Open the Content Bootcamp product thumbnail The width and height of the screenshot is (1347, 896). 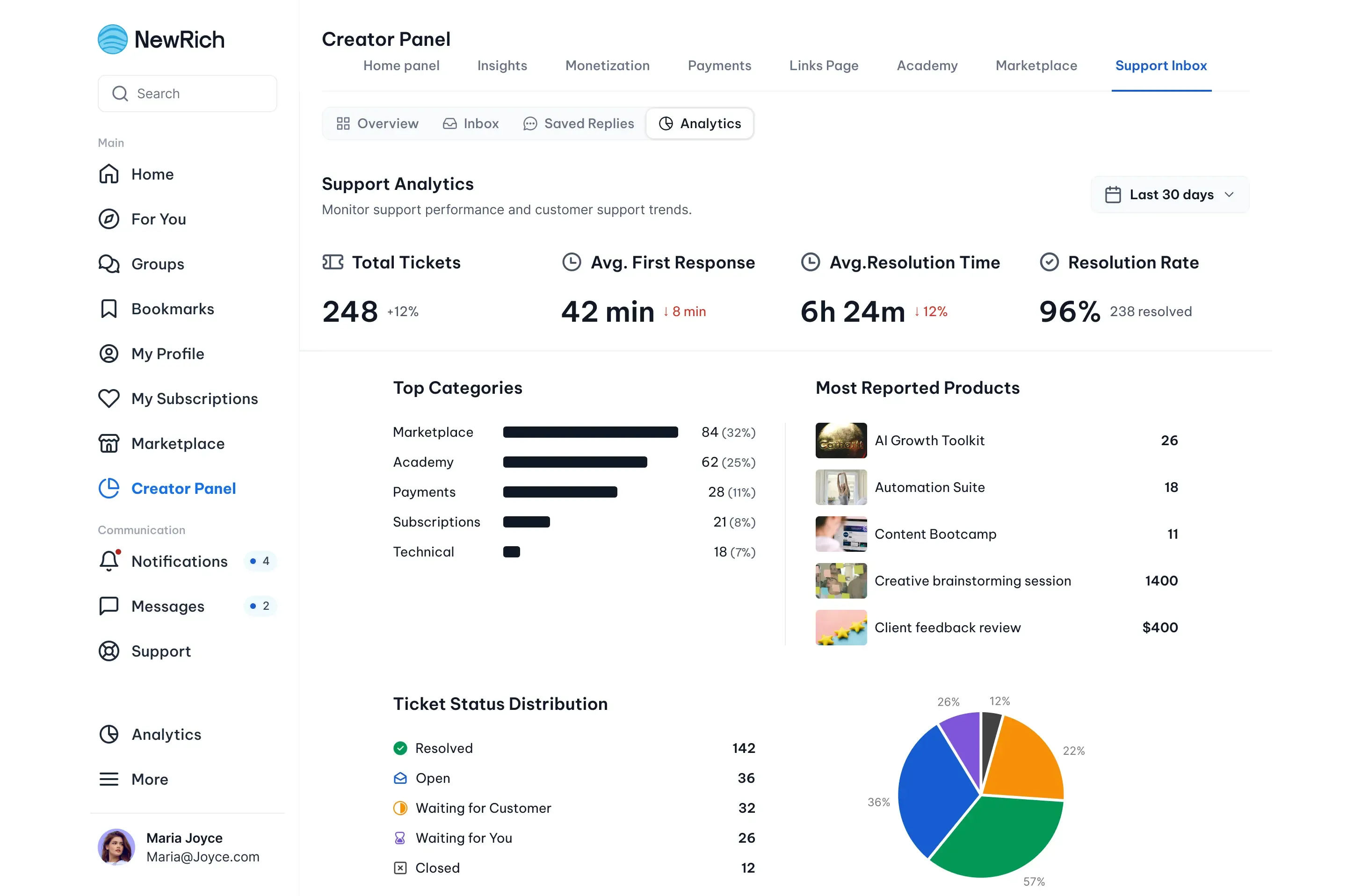[840, 535]
